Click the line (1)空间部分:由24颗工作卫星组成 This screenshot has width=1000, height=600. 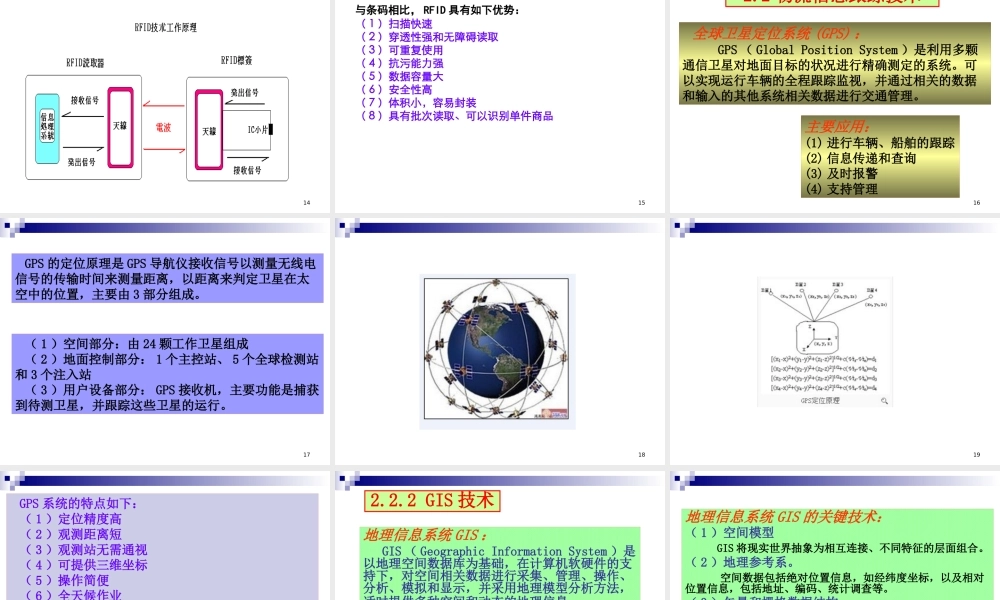coord(138,344)
